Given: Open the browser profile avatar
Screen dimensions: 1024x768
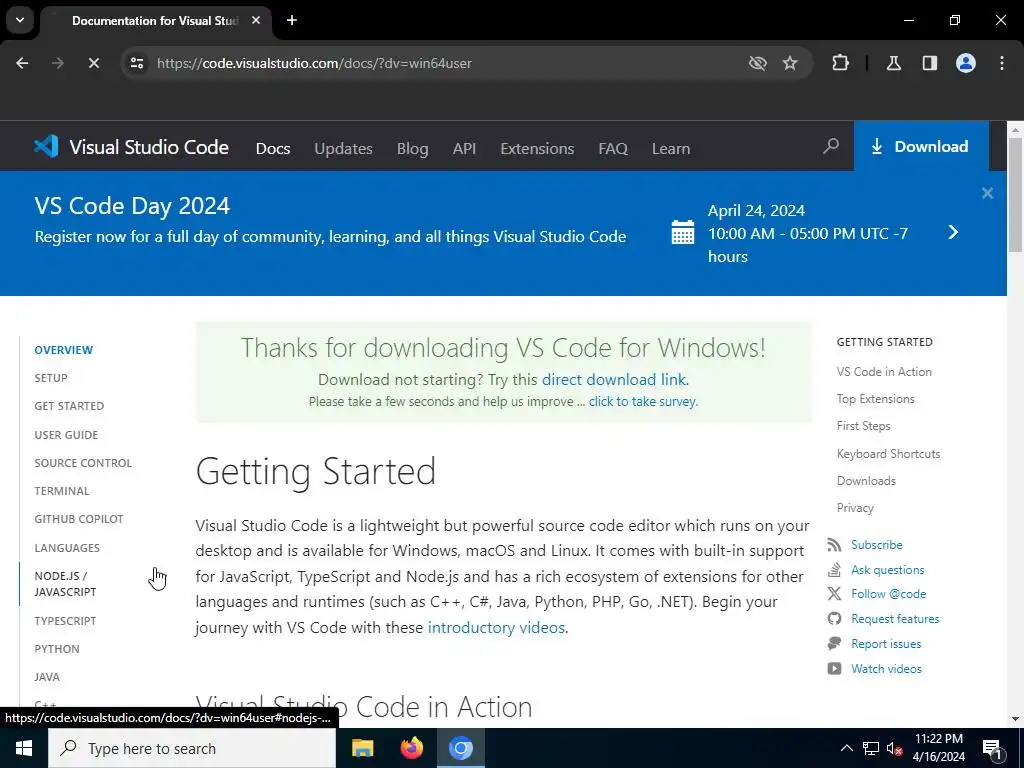Looking at the screenshot, I should (x=966, y=63).
